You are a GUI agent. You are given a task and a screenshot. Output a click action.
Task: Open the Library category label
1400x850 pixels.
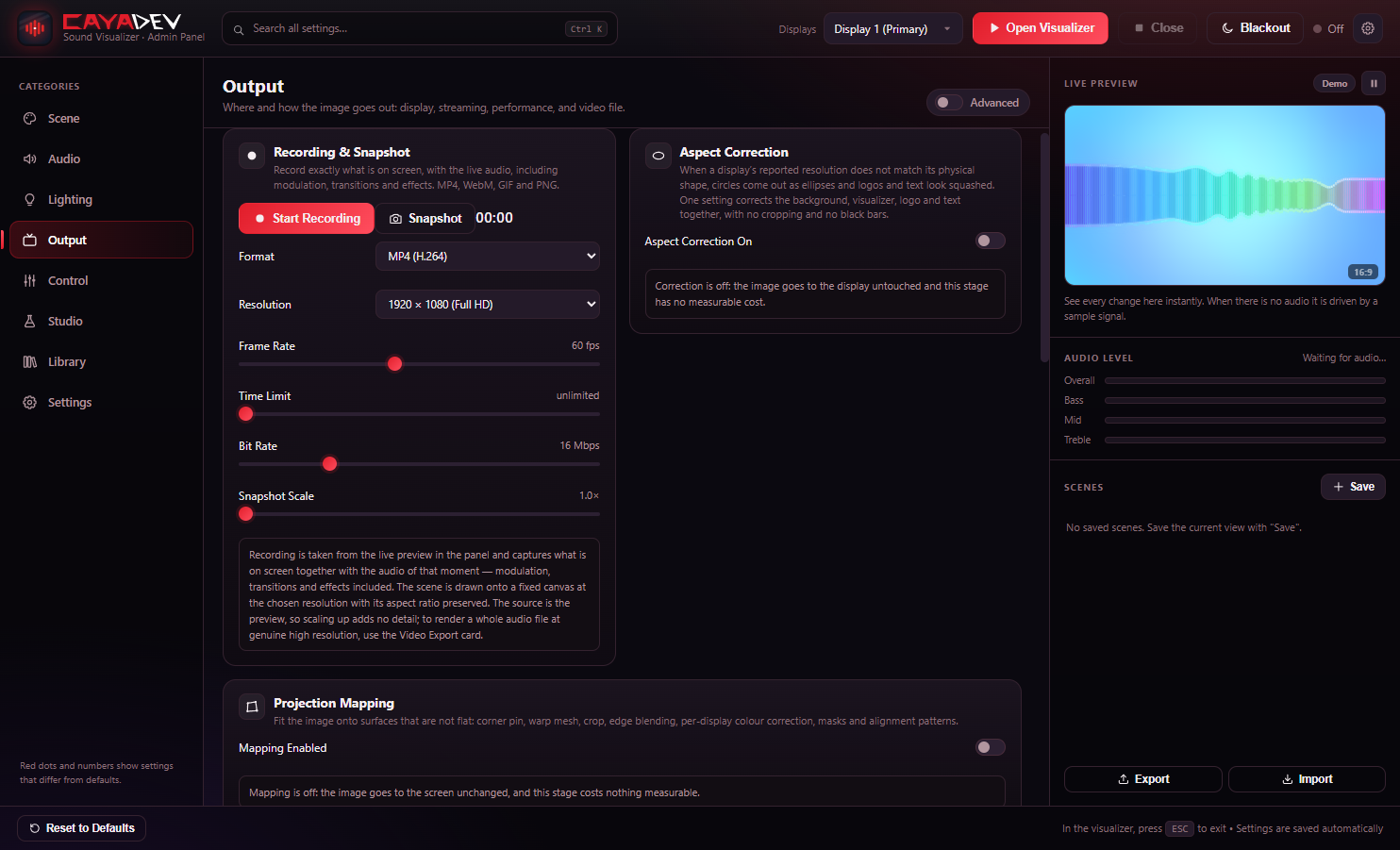67,362
